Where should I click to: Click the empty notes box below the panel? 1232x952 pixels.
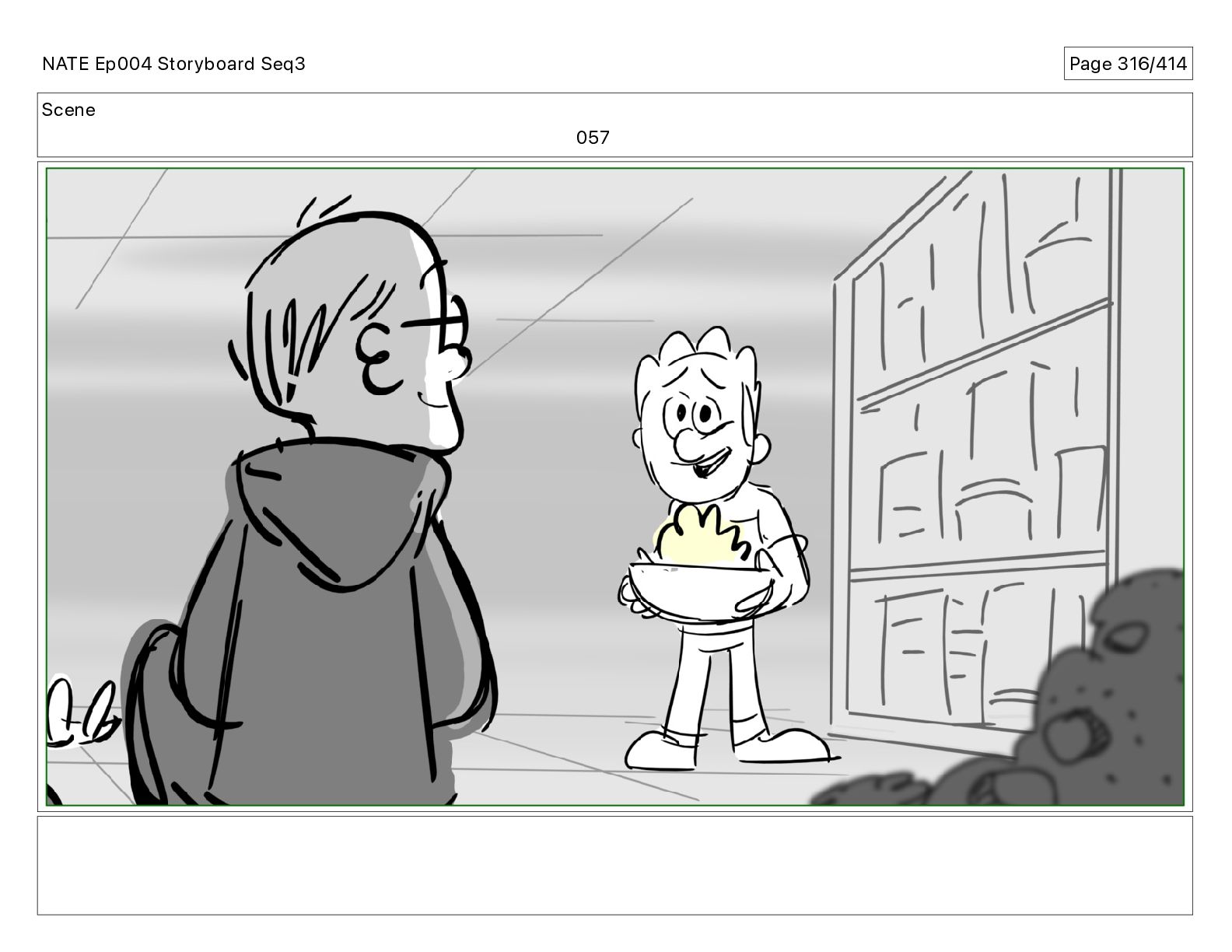[x=615, y=865]
